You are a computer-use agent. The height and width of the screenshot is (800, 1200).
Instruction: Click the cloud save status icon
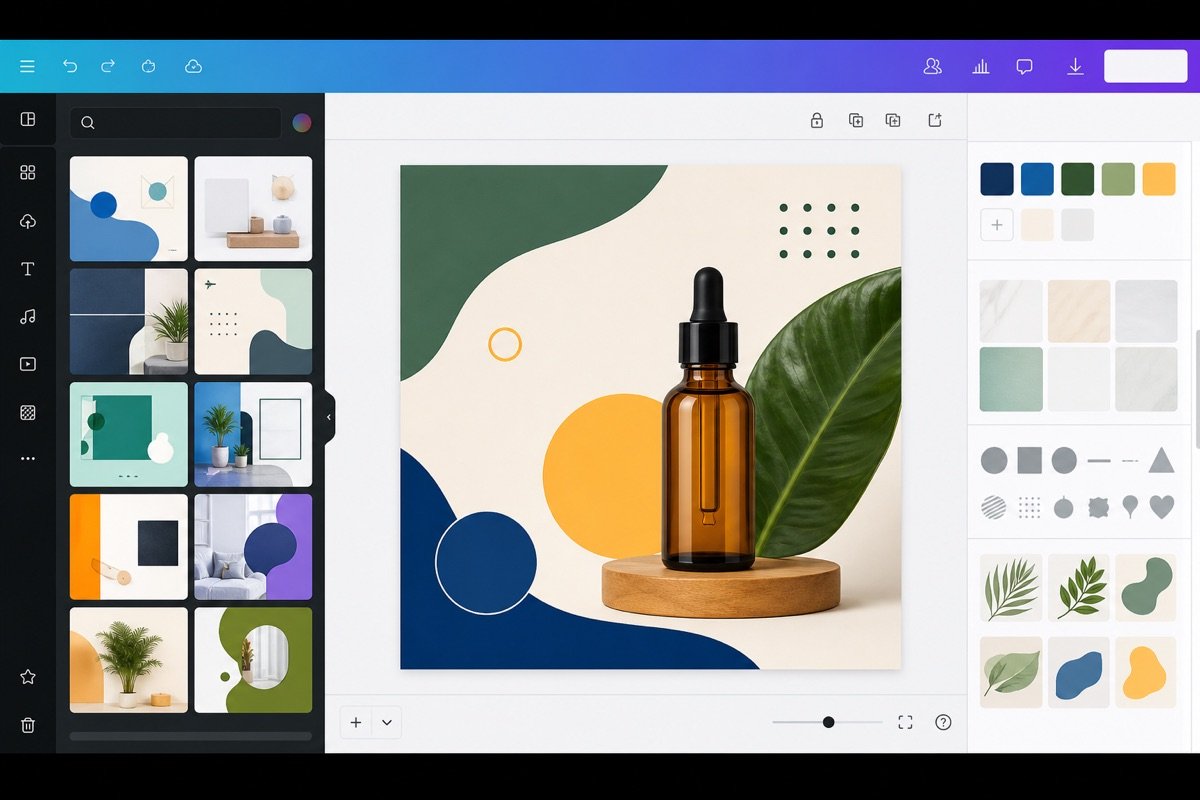point(193,66)
